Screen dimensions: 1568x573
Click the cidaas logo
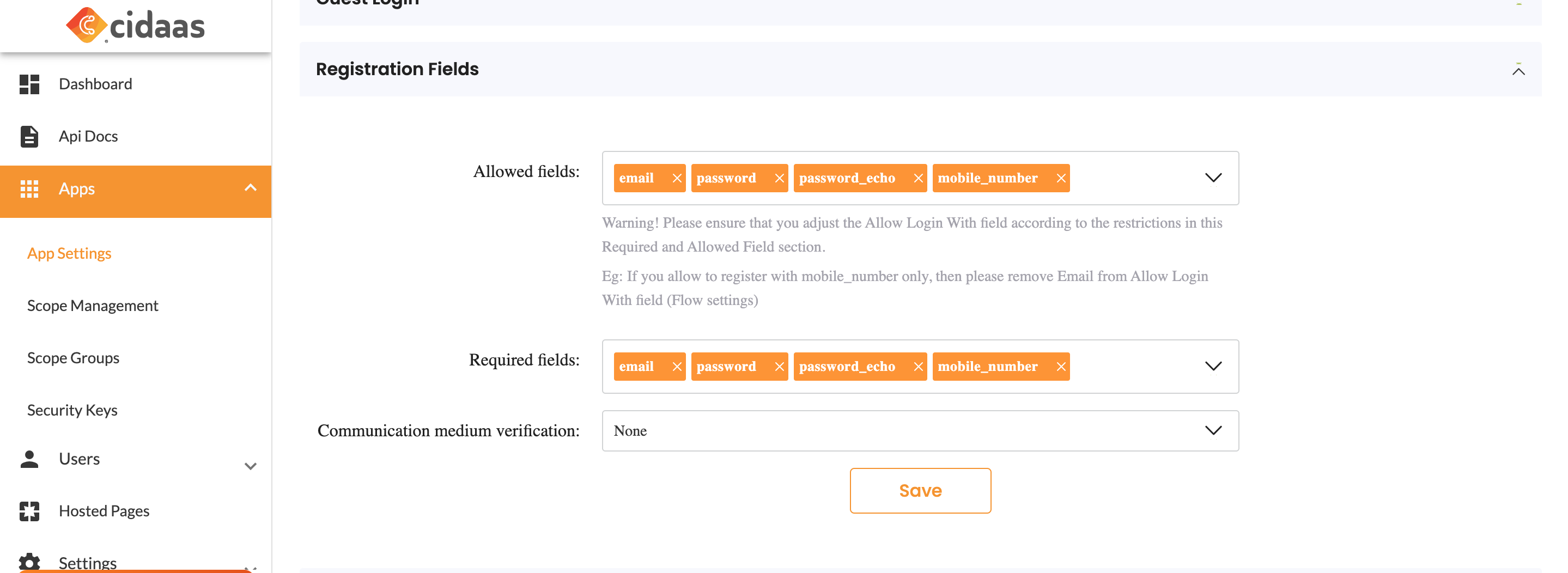[x=135, y=26]
